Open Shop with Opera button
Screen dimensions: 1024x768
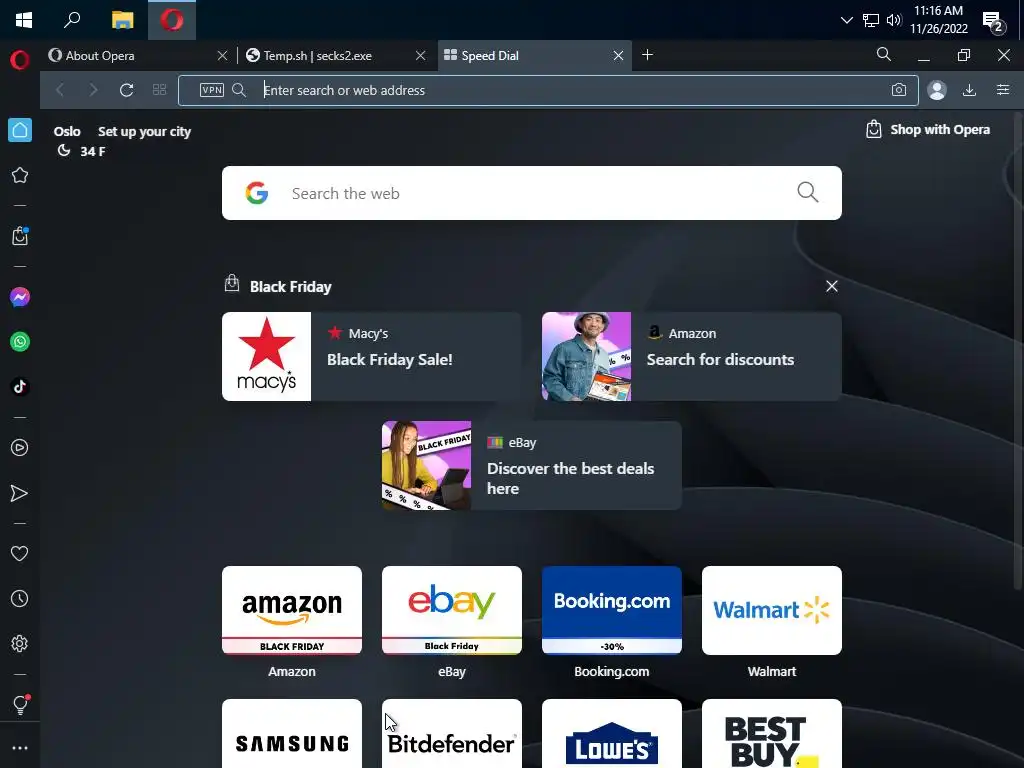pyautogui.click(x=928, y=129)
